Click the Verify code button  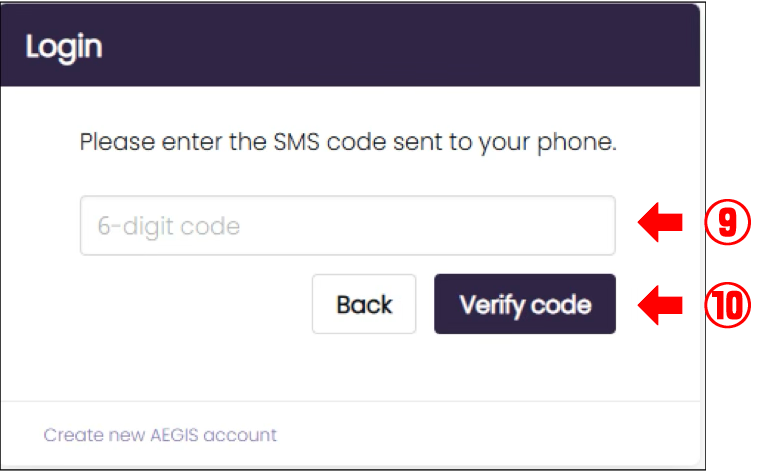tap(524, 304)
